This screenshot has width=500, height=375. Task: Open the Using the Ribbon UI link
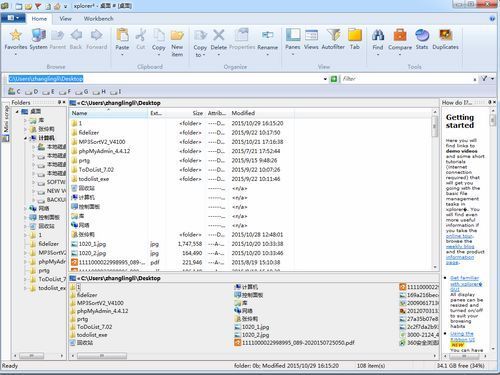tap(462, 337)
